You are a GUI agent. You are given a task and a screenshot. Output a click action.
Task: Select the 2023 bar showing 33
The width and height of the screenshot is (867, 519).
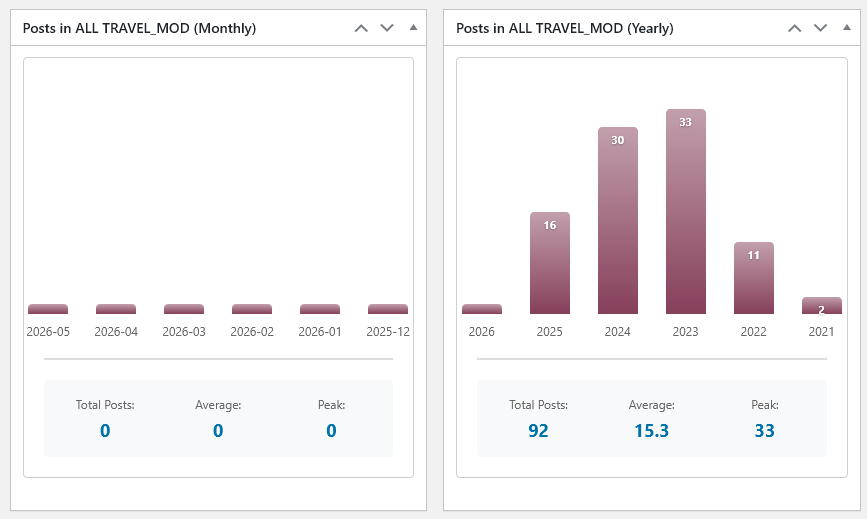pos(686,212)
